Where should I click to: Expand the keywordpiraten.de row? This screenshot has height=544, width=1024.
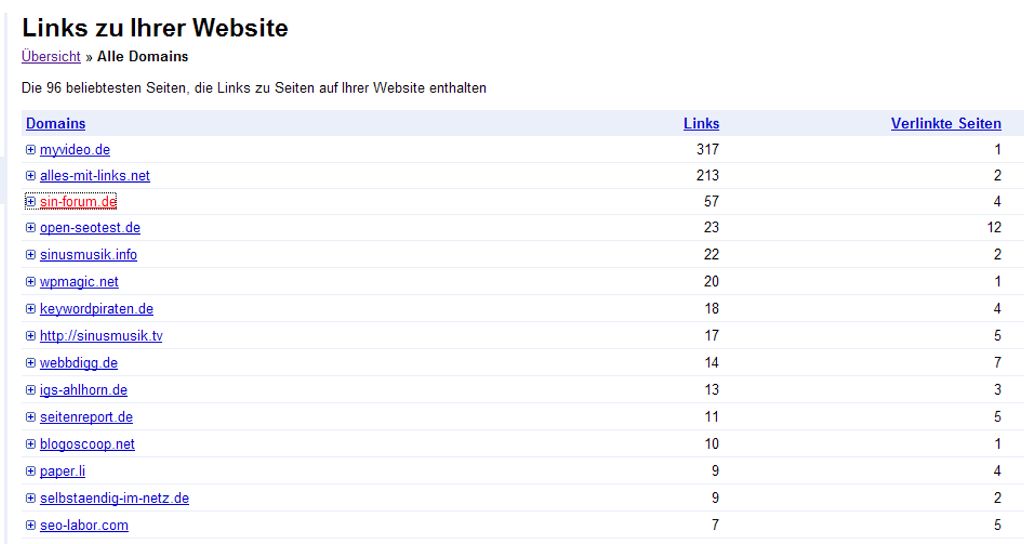point(31,309)
